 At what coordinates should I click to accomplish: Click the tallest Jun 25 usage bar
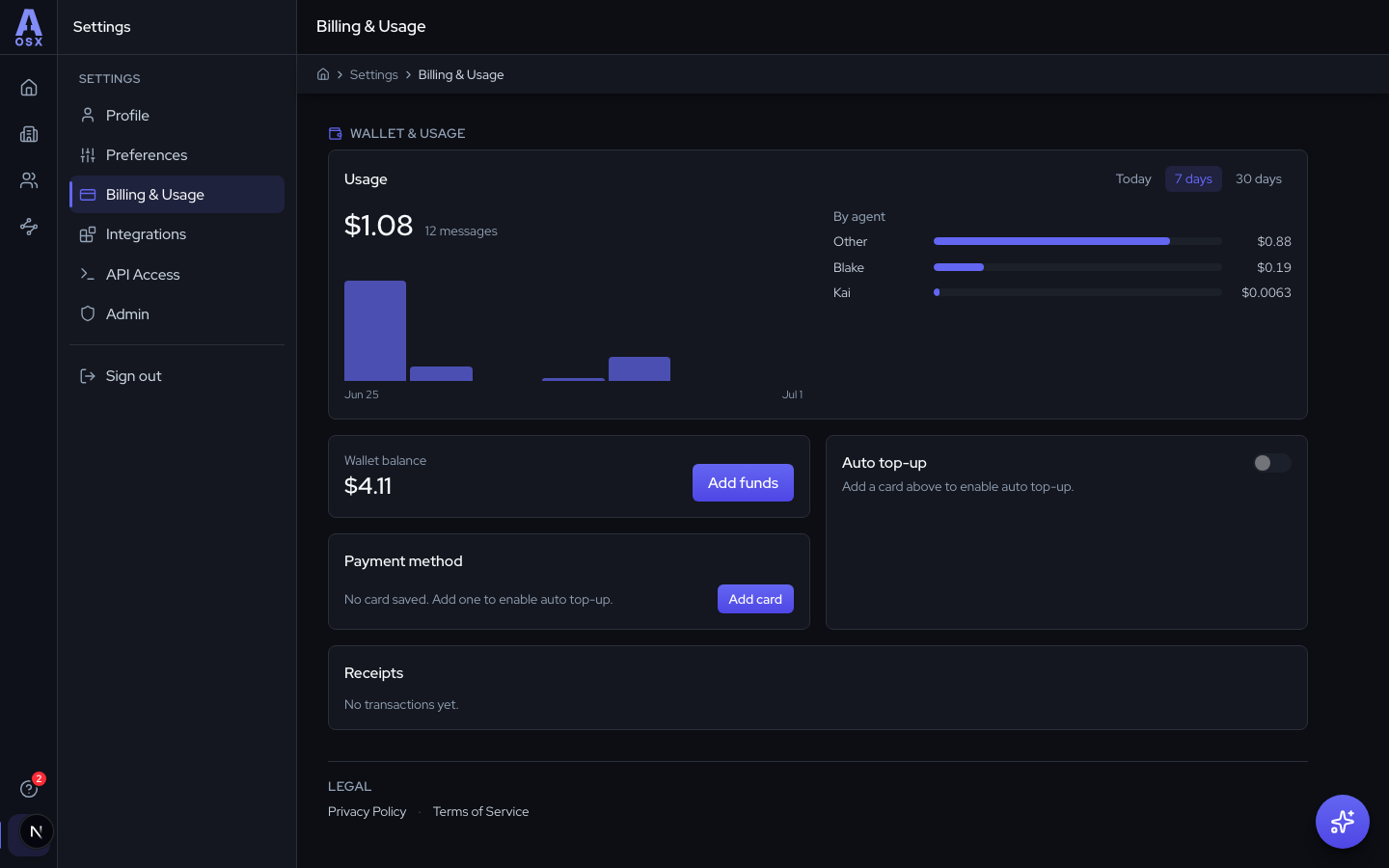(x=375, y=331)
